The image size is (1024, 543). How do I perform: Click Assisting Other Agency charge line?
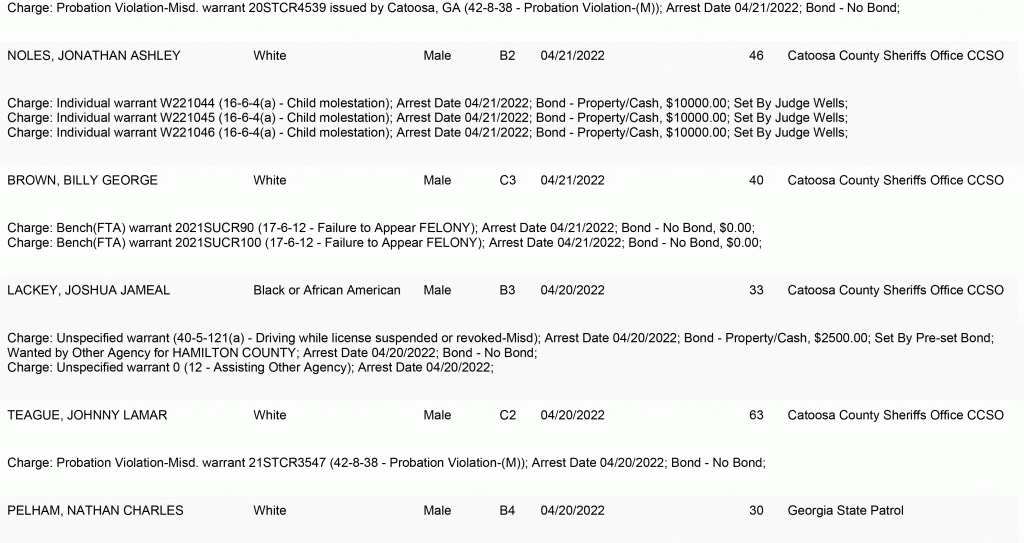(x=250, y=367)
